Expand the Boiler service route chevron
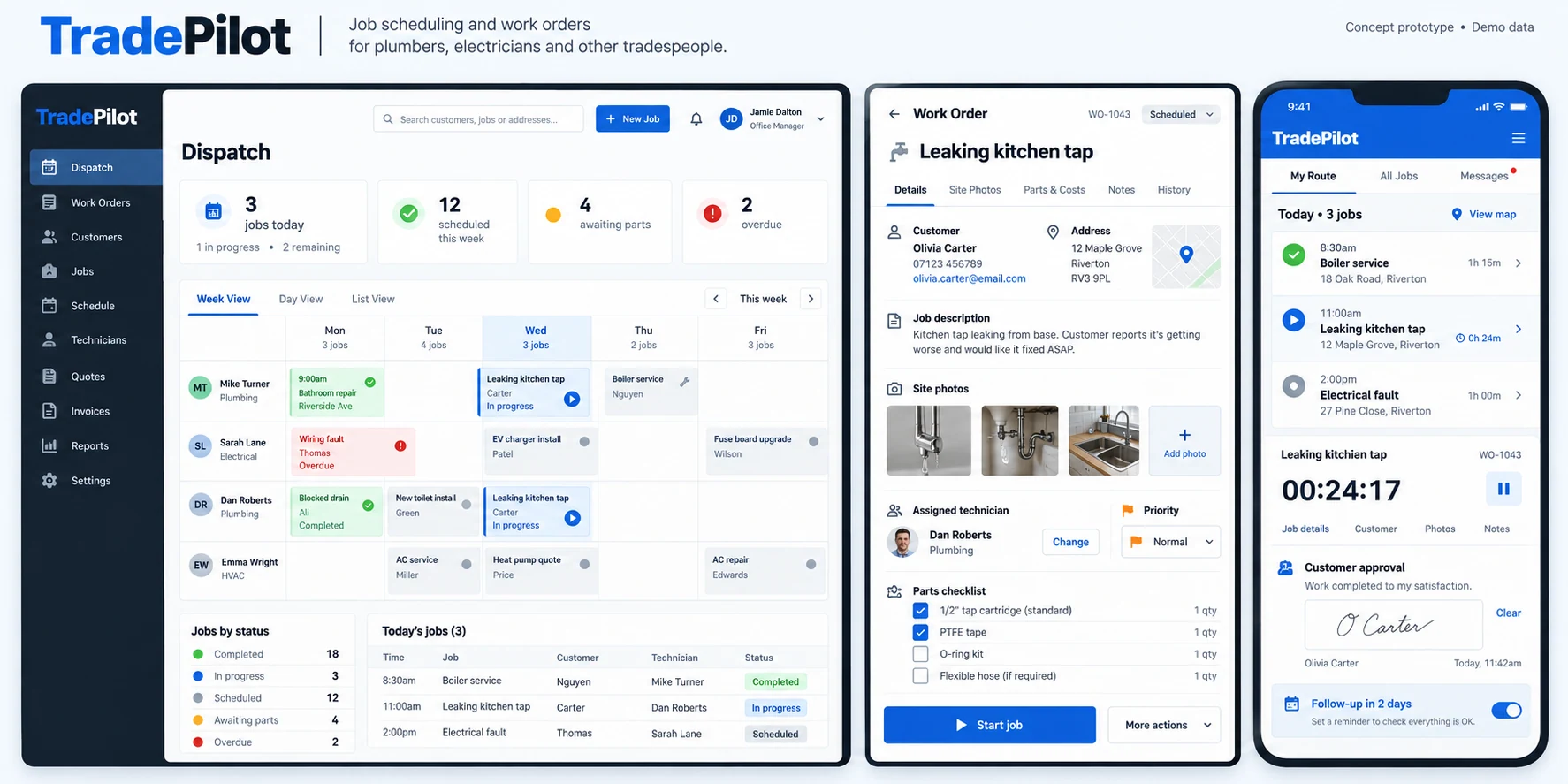The width and height of the screenshot is (1568, 784). [x=1519, y=263]
